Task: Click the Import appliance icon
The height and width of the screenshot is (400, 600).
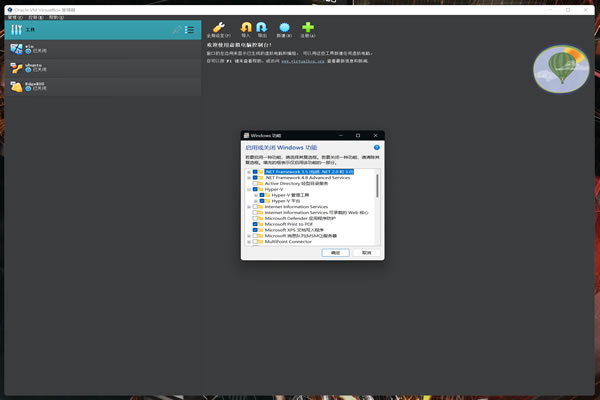Action: coord(247,29)
